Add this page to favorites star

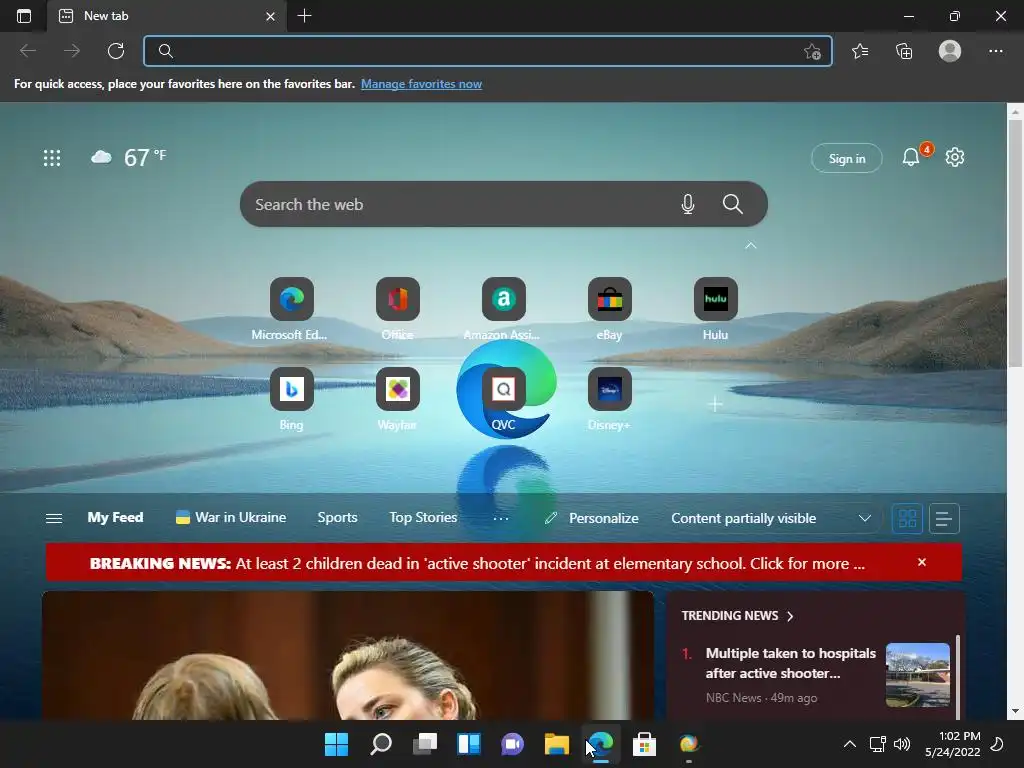812,51
